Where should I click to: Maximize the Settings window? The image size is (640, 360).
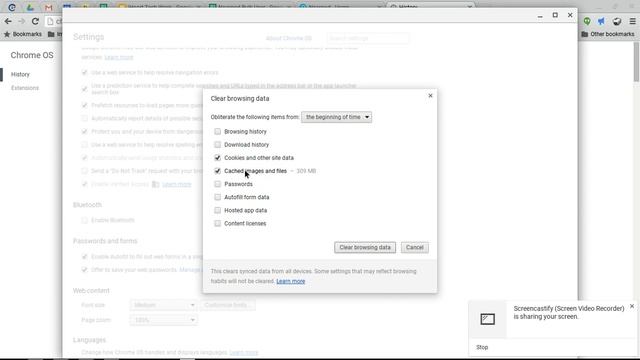point(555,15)
